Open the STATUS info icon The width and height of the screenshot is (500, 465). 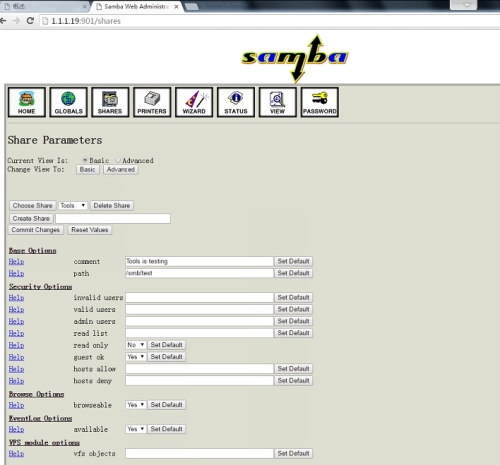tap(236, 102)
